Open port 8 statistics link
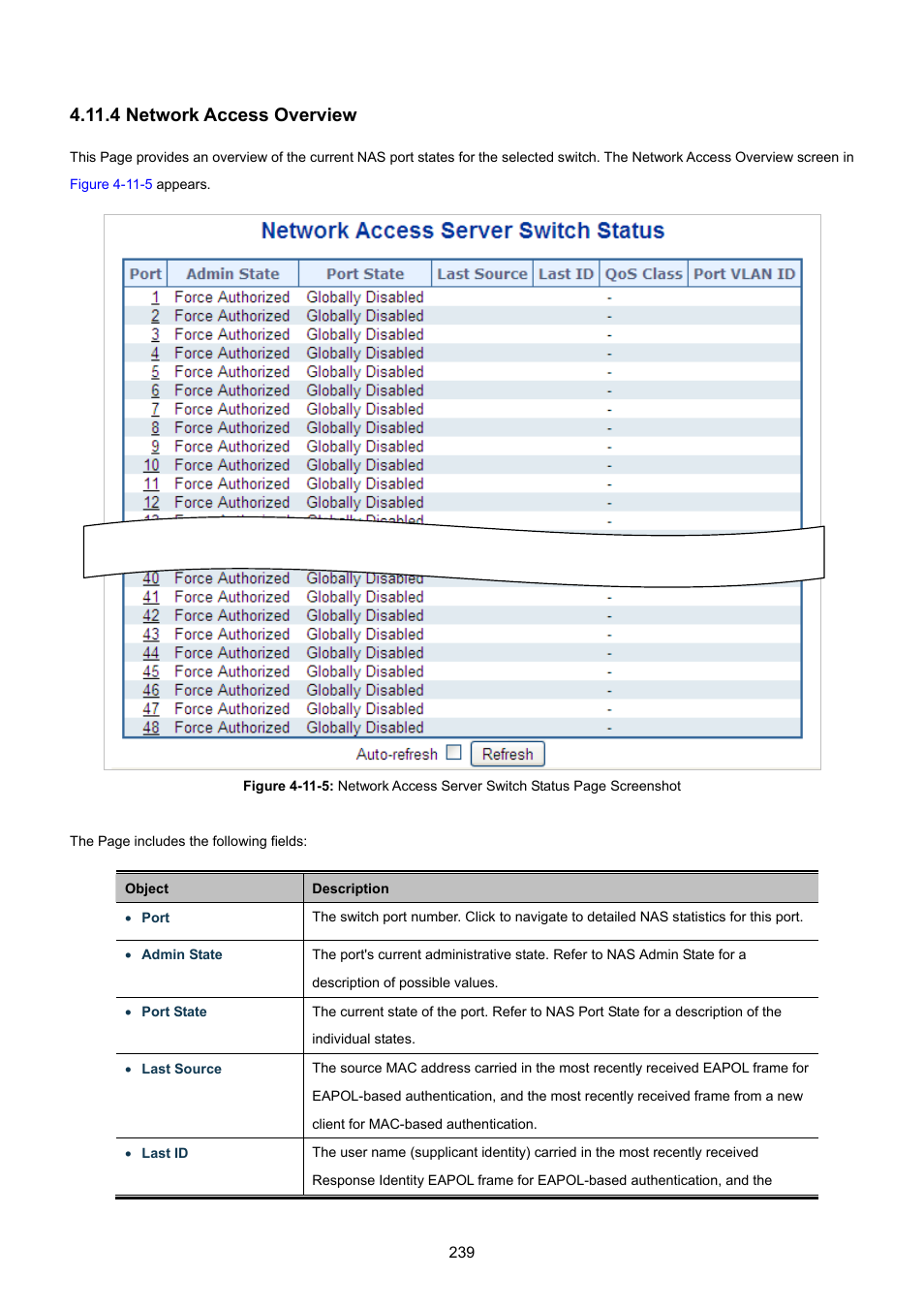 155,427
